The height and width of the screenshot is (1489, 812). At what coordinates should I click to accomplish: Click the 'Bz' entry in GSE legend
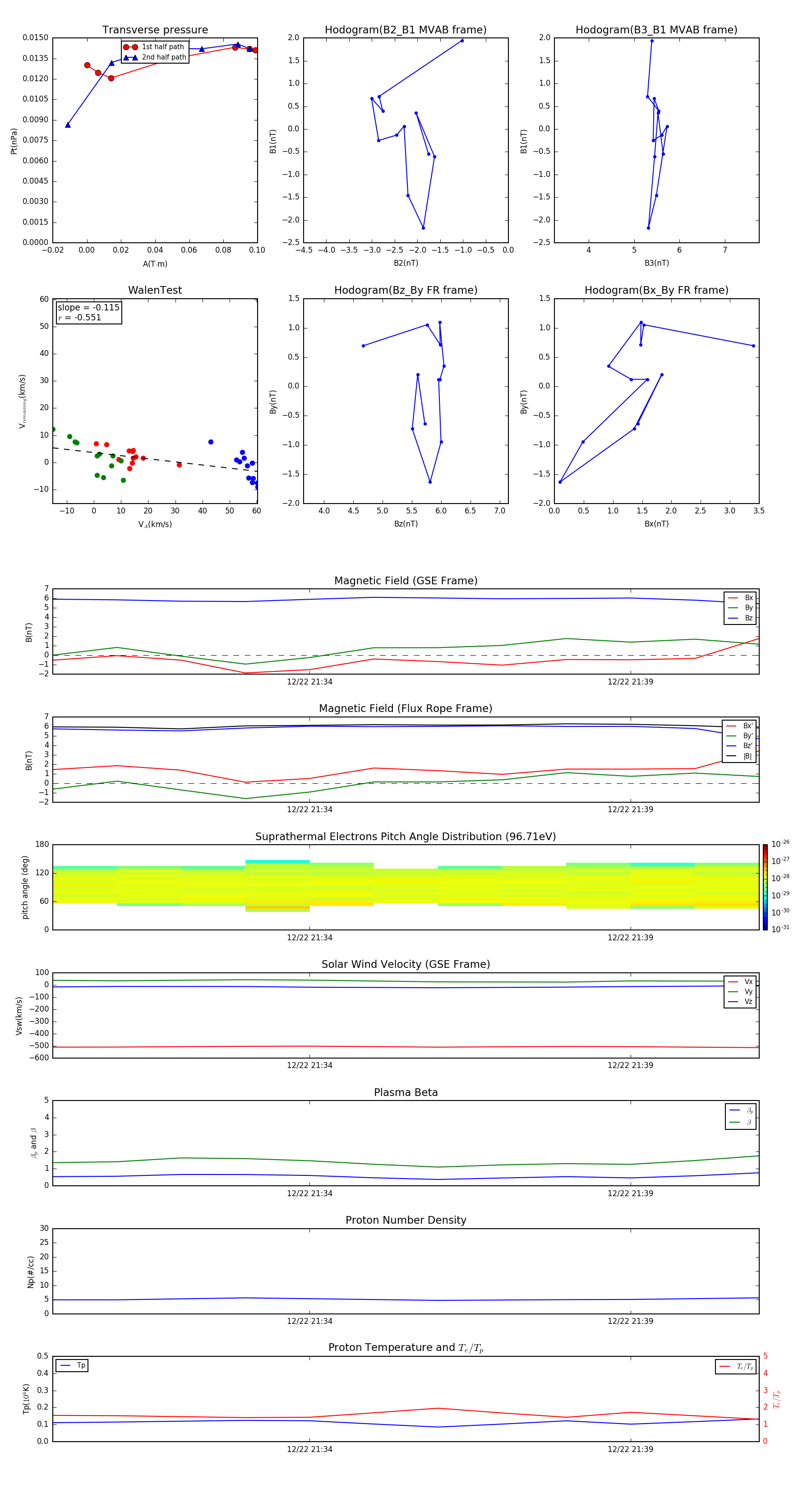tap(740, 618)
